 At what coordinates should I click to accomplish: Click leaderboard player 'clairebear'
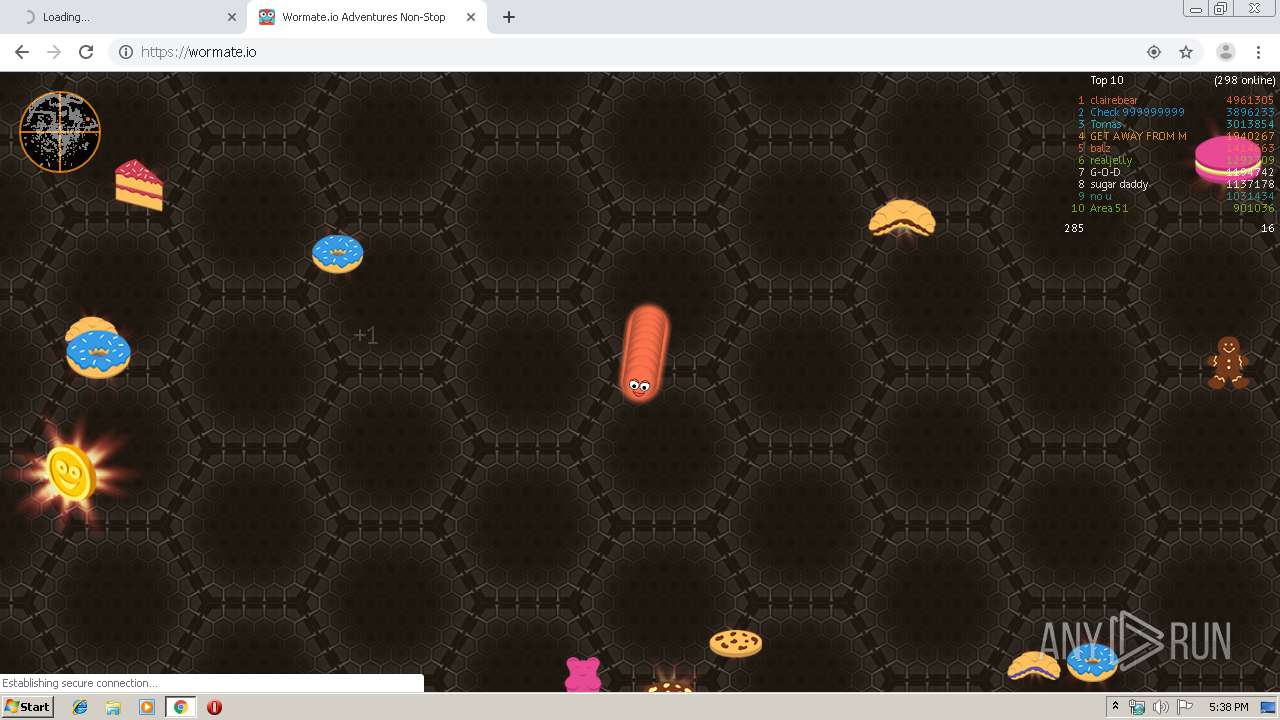pos(1114,100)
